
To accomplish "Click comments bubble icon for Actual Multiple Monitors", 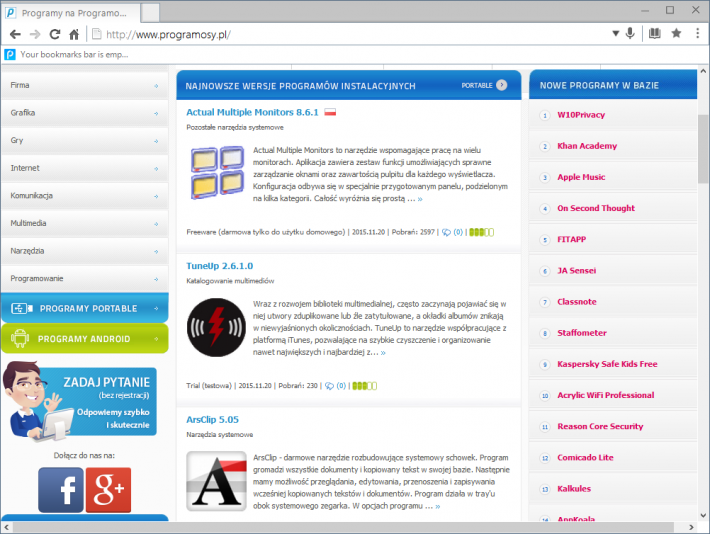I will coord(446,232).
